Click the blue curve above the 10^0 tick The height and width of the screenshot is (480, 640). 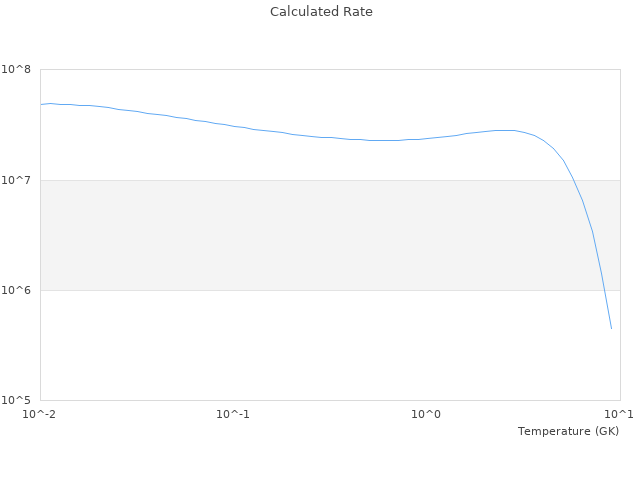point(427,138)
